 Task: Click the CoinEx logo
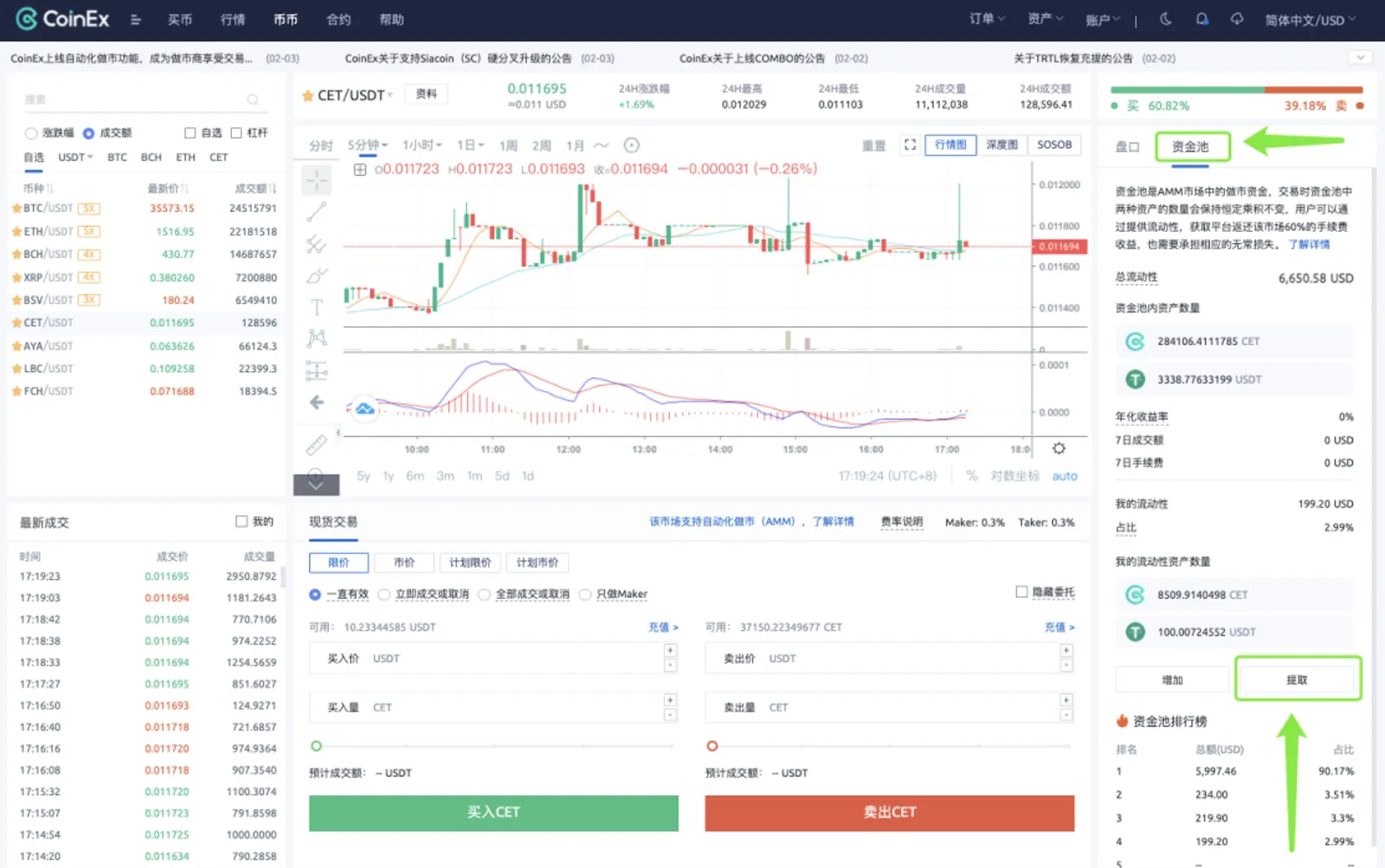62,19
